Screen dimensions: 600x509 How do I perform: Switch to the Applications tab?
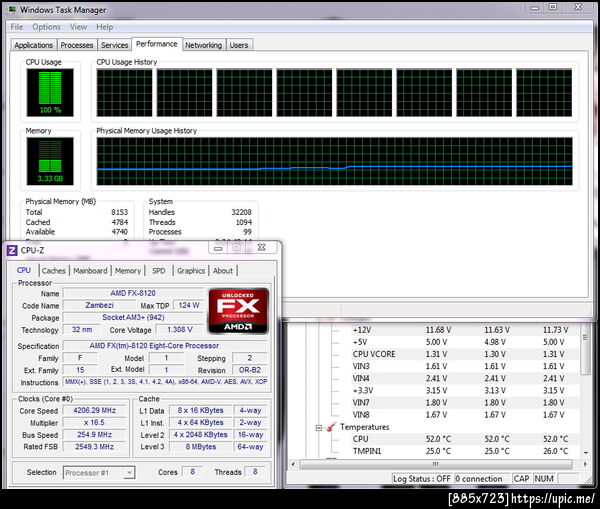point(34,45)
